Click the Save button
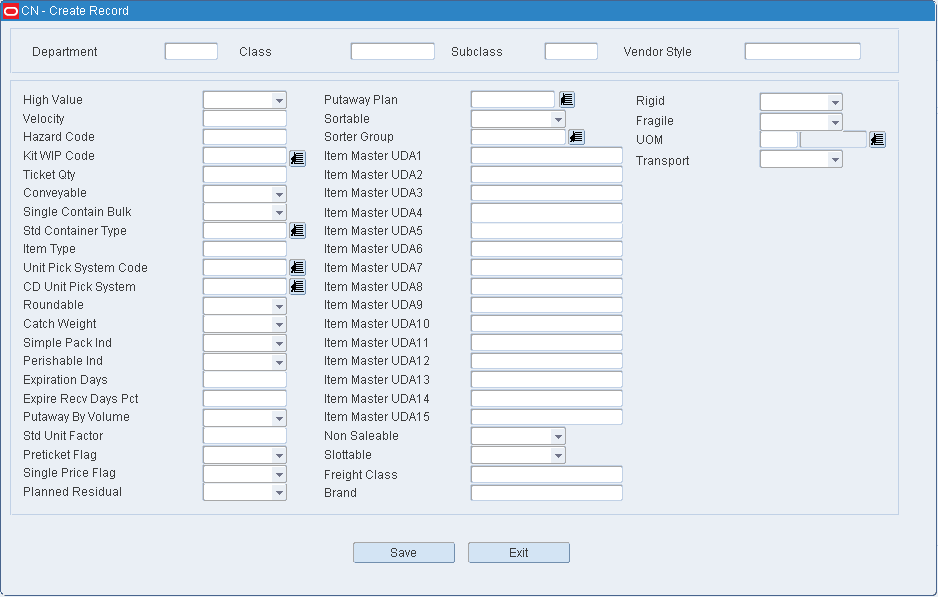The image size is (938, 597). [404, 553]
